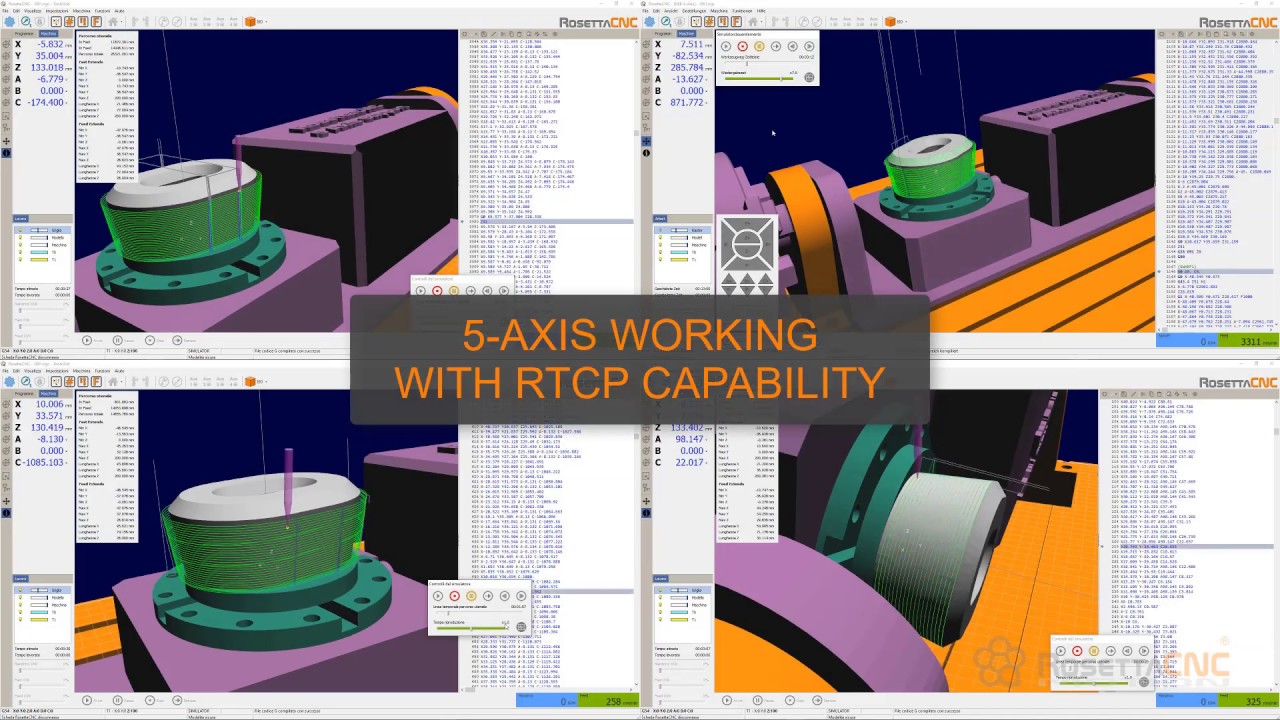Click red record in bottom-left simulator controls

pos(455,596)
